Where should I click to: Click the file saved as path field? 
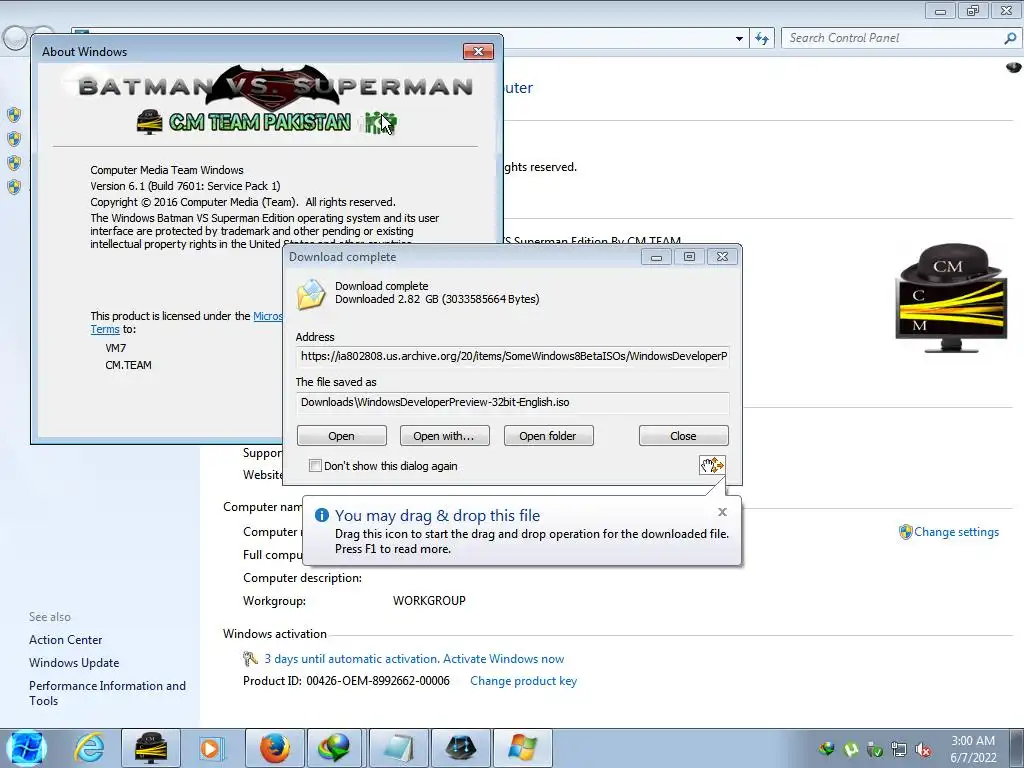pos(512,402)
